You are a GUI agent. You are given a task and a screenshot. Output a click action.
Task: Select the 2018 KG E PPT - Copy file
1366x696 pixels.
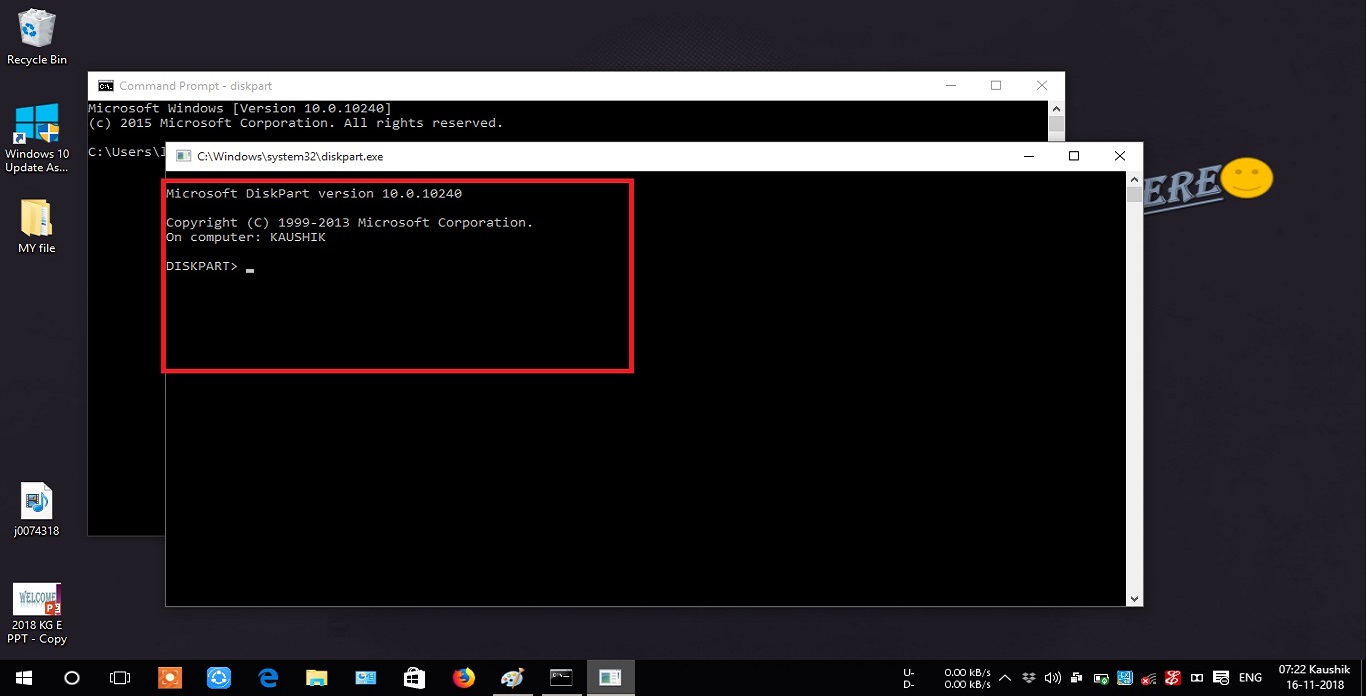37,613
